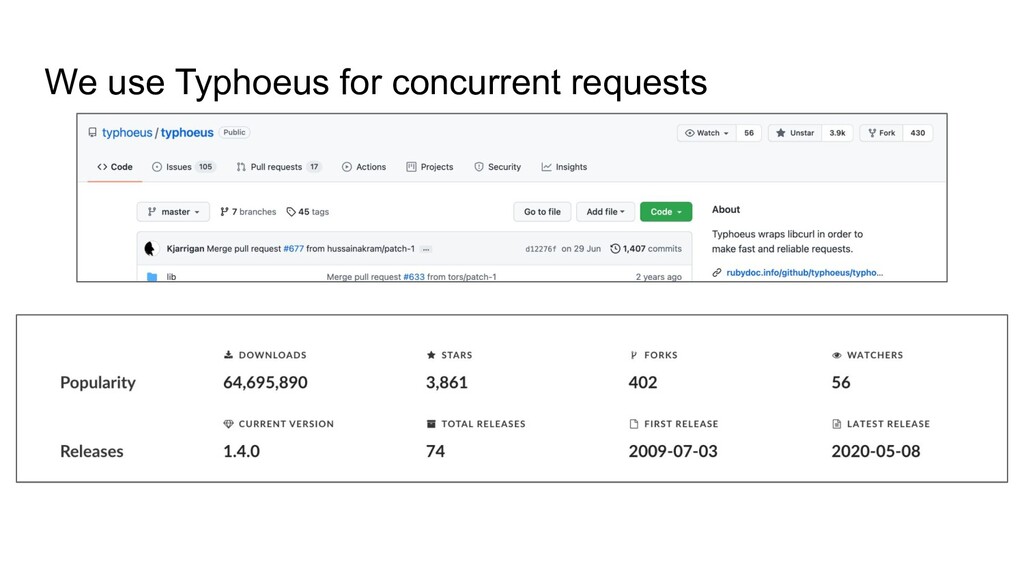This screenshot has height=576, width=1024.
Task: Click the Forks icon in Popularity
Action: 633,355
